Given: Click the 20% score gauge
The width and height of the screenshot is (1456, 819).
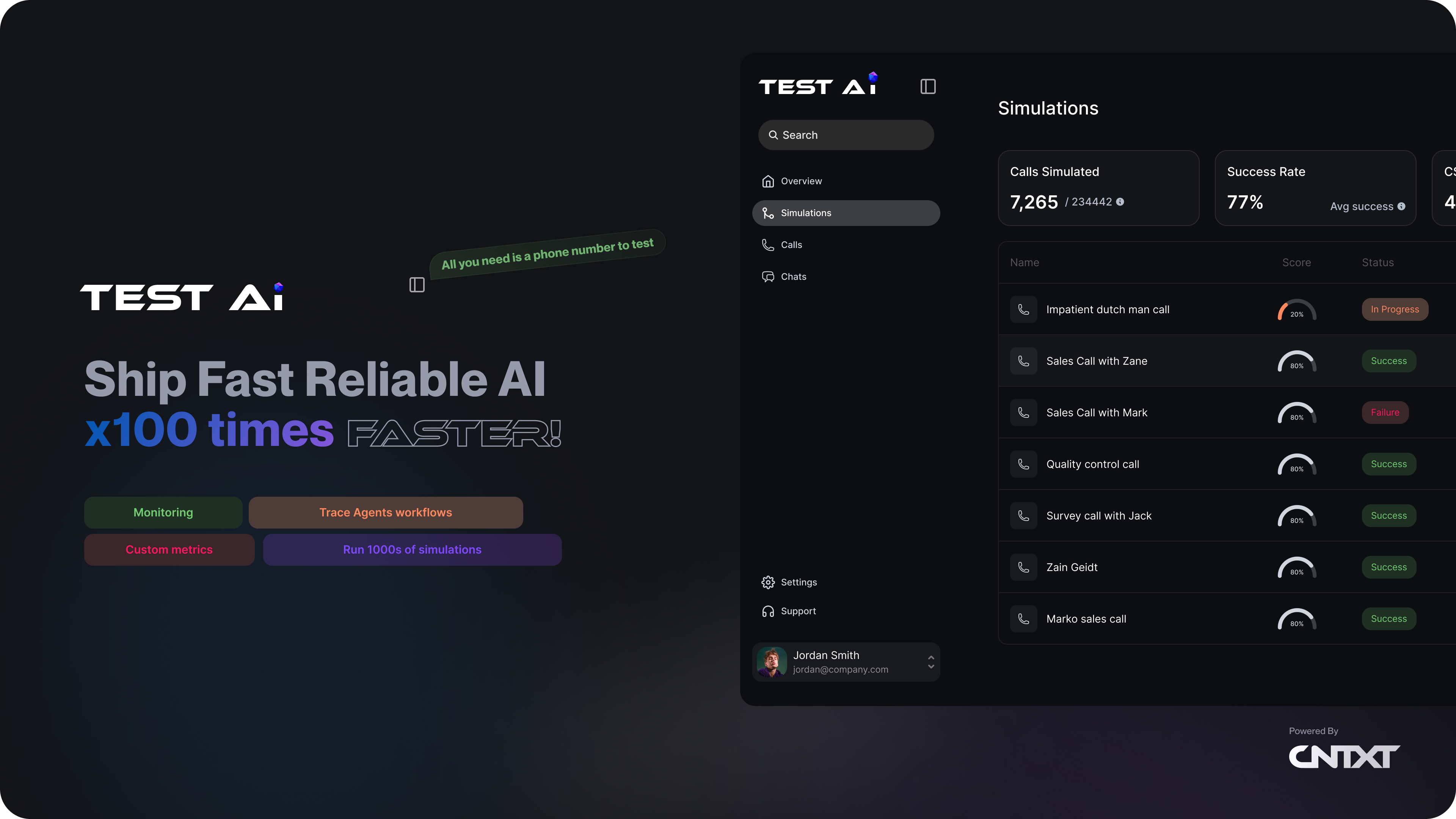Looking at the screenshot, I should coord(1297,310).
